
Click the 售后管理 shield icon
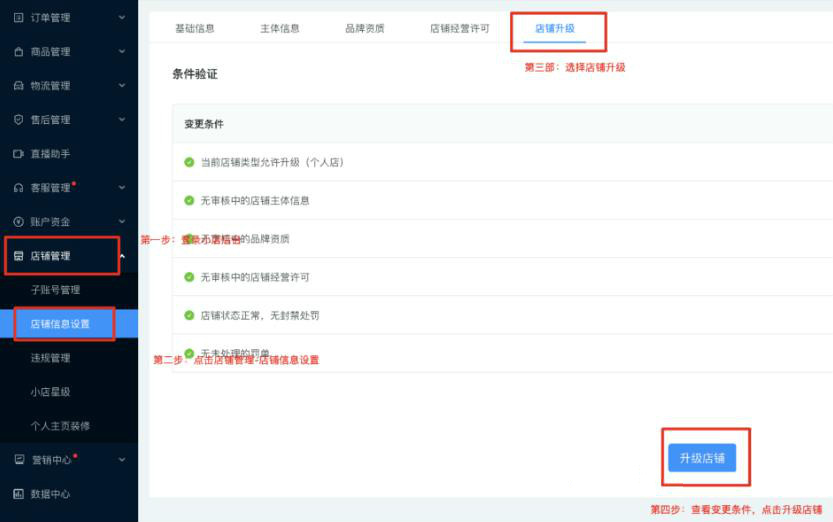coord(19,119)
